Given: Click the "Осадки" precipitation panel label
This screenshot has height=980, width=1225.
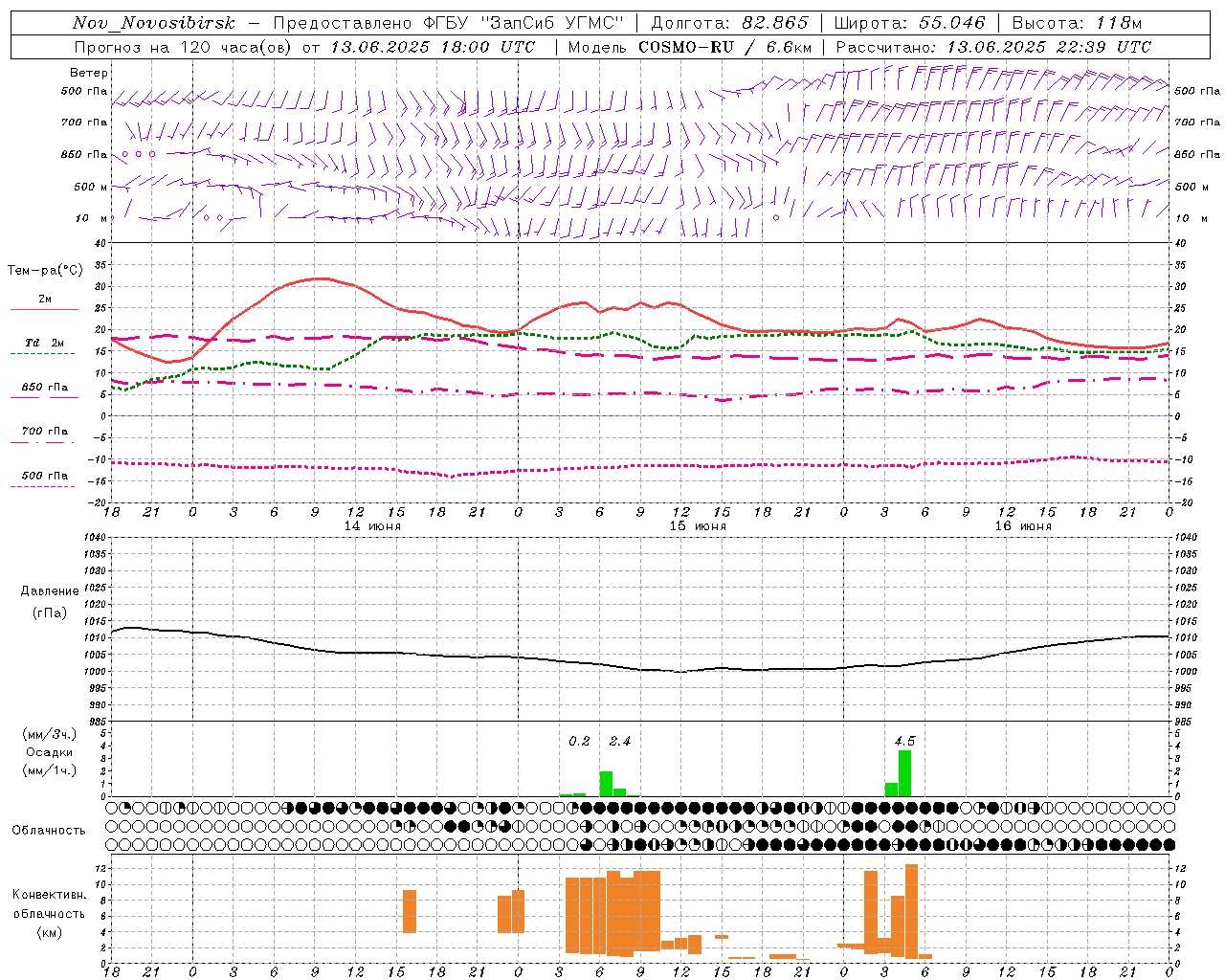Looking at the screenshot, I should coord(50,752).
